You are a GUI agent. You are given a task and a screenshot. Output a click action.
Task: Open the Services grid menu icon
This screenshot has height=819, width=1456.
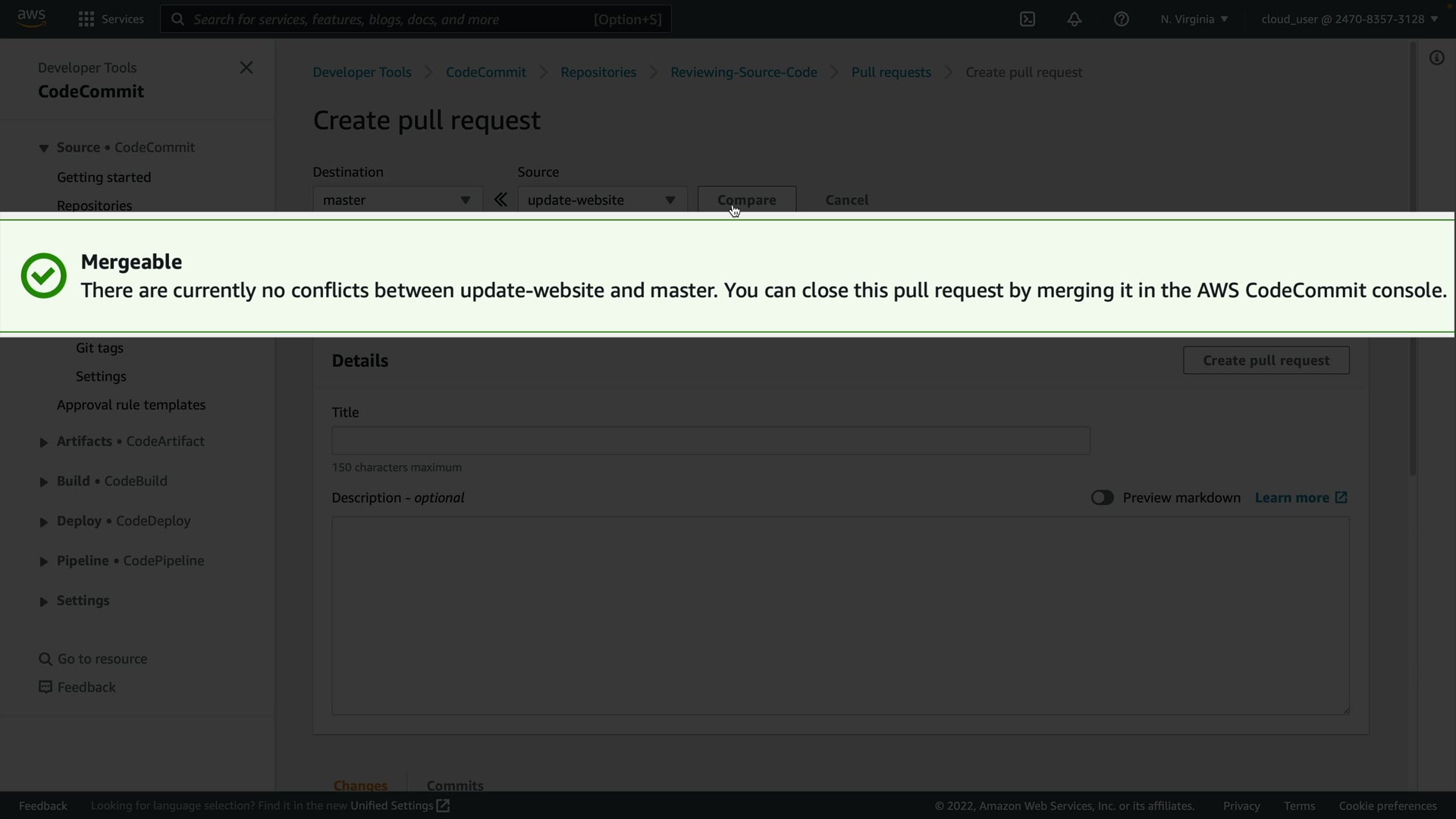point(86,19)
